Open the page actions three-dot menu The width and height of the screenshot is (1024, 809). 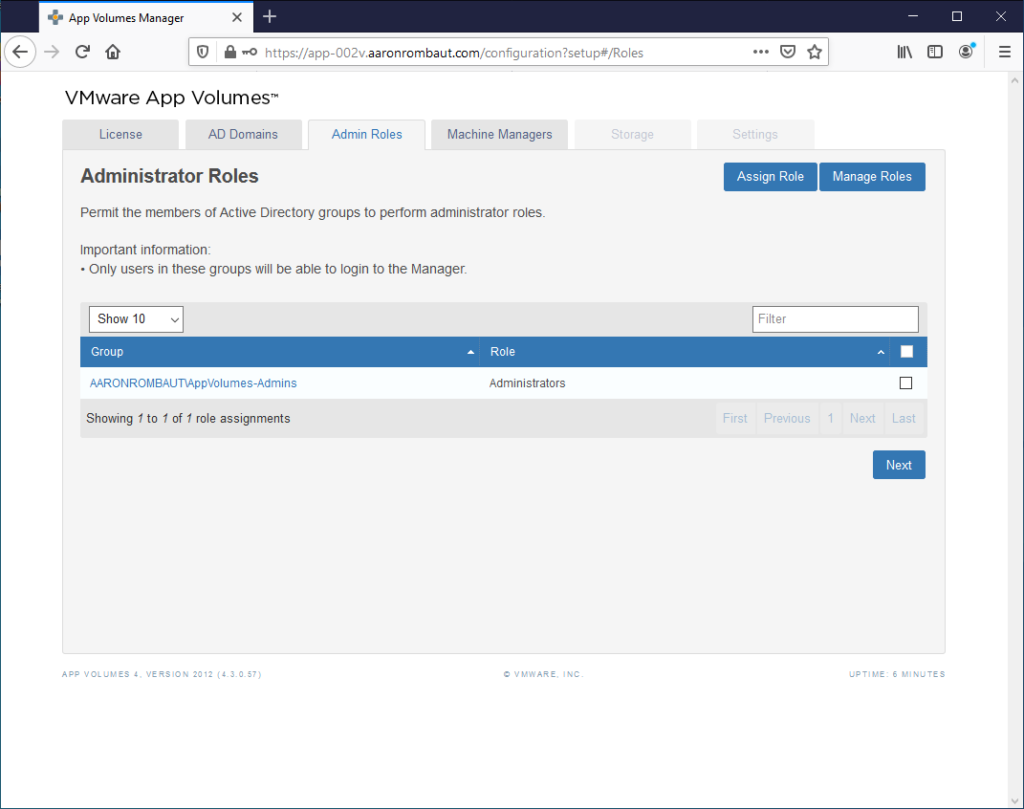click(x=761, y=52)
